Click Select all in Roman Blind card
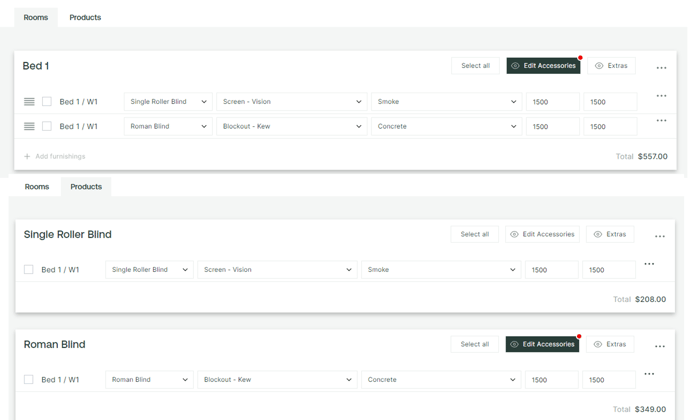Screen dimensions: 688x420 coord(474,344)
